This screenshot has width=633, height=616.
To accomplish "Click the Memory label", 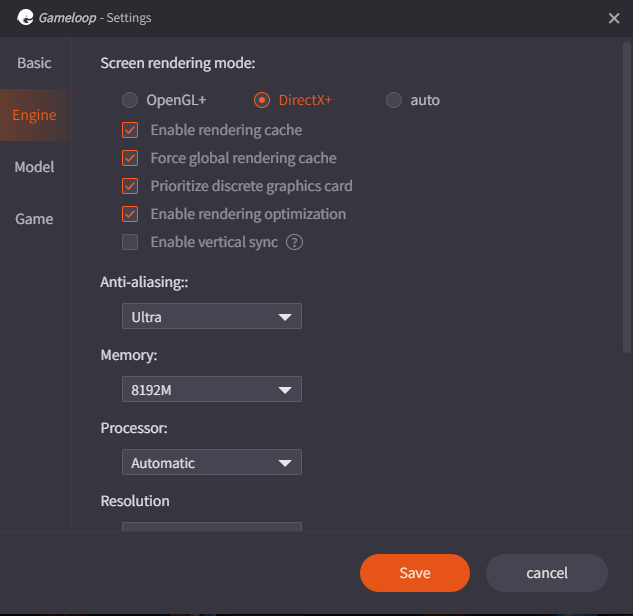I will [129, 355].
